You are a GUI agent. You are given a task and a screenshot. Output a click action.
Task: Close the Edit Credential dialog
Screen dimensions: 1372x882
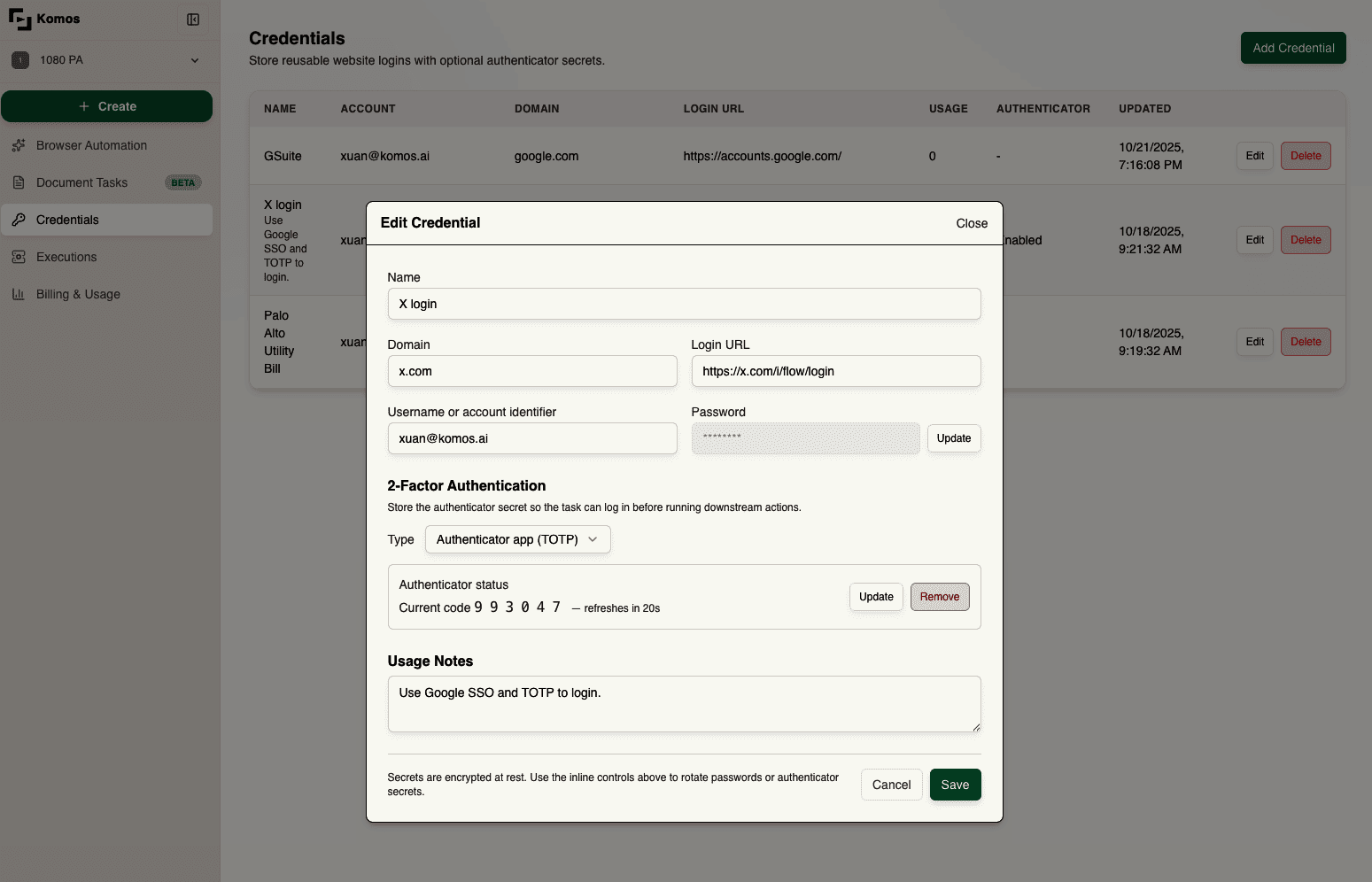971,223
